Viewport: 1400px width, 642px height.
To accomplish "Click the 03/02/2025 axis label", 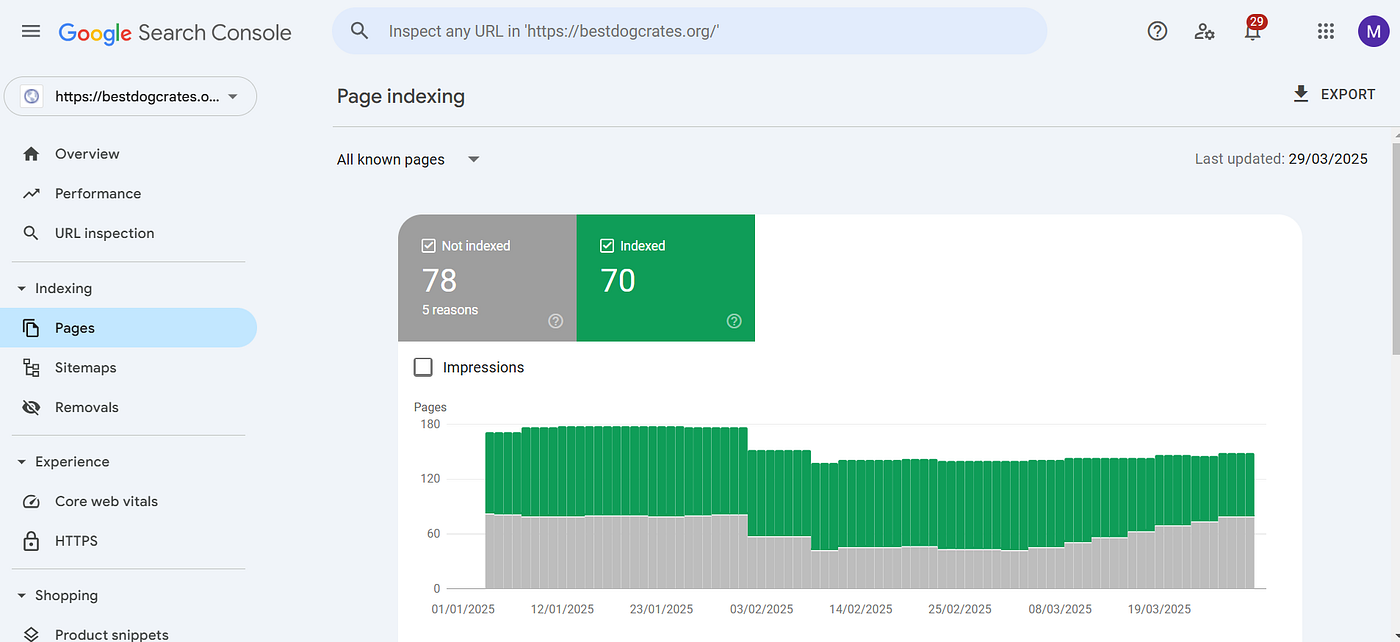I will tap(762, 609).
